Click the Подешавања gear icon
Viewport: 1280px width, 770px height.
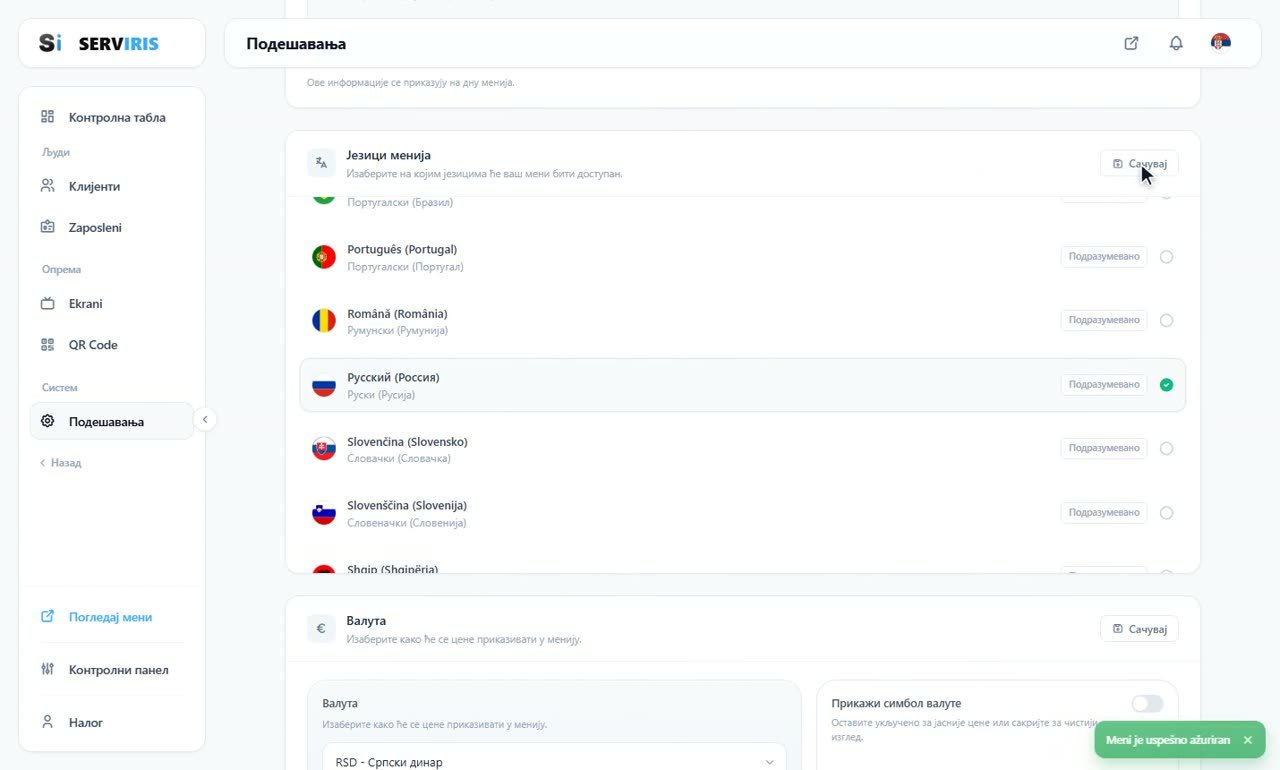(x=47, y=421)
